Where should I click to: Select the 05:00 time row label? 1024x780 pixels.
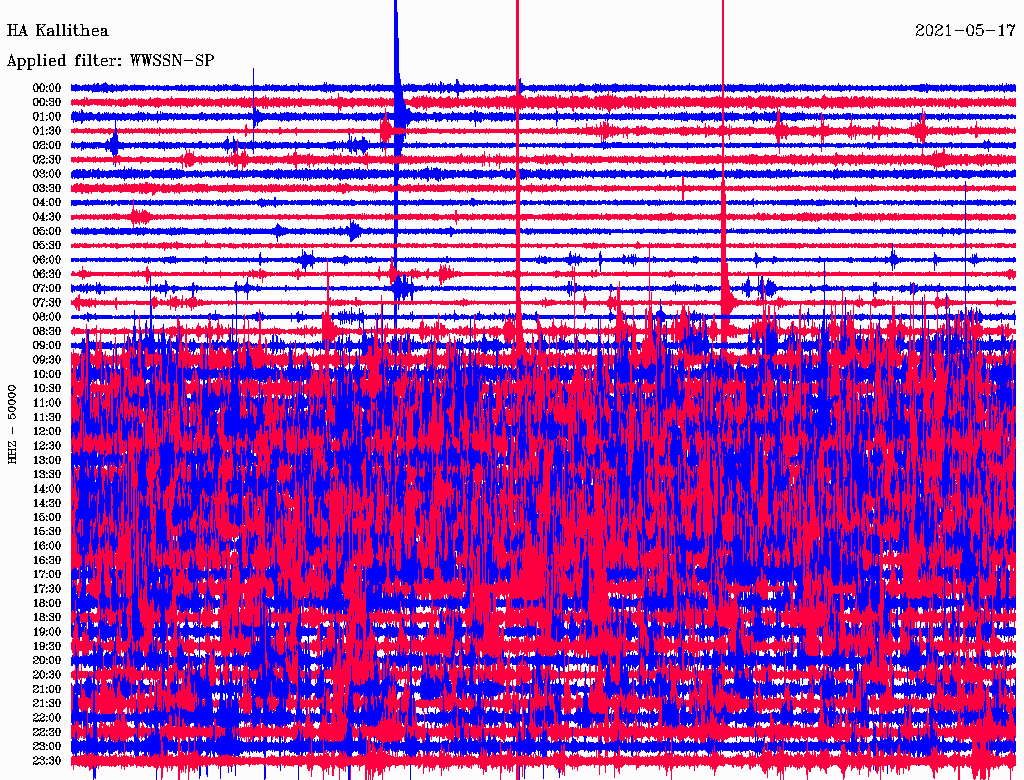[x=47, y=231]
